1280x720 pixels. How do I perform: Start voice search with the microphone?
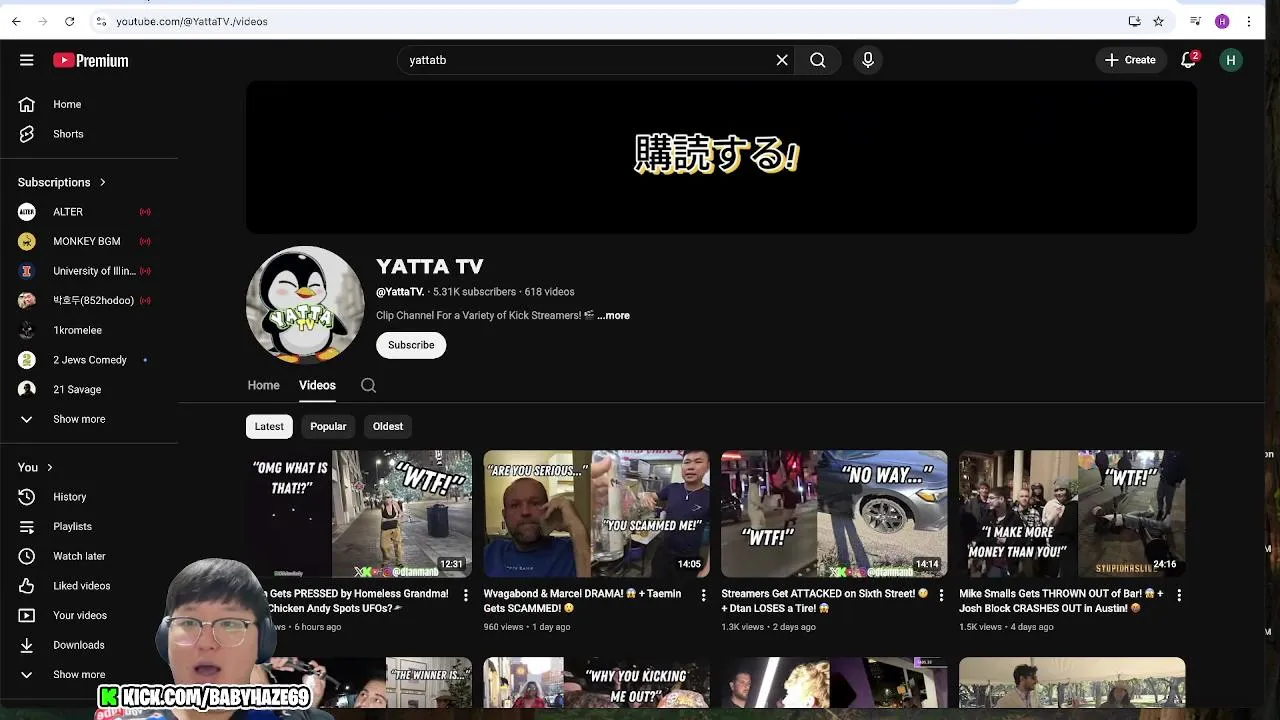pyautogui.click(x=868, y=60)
